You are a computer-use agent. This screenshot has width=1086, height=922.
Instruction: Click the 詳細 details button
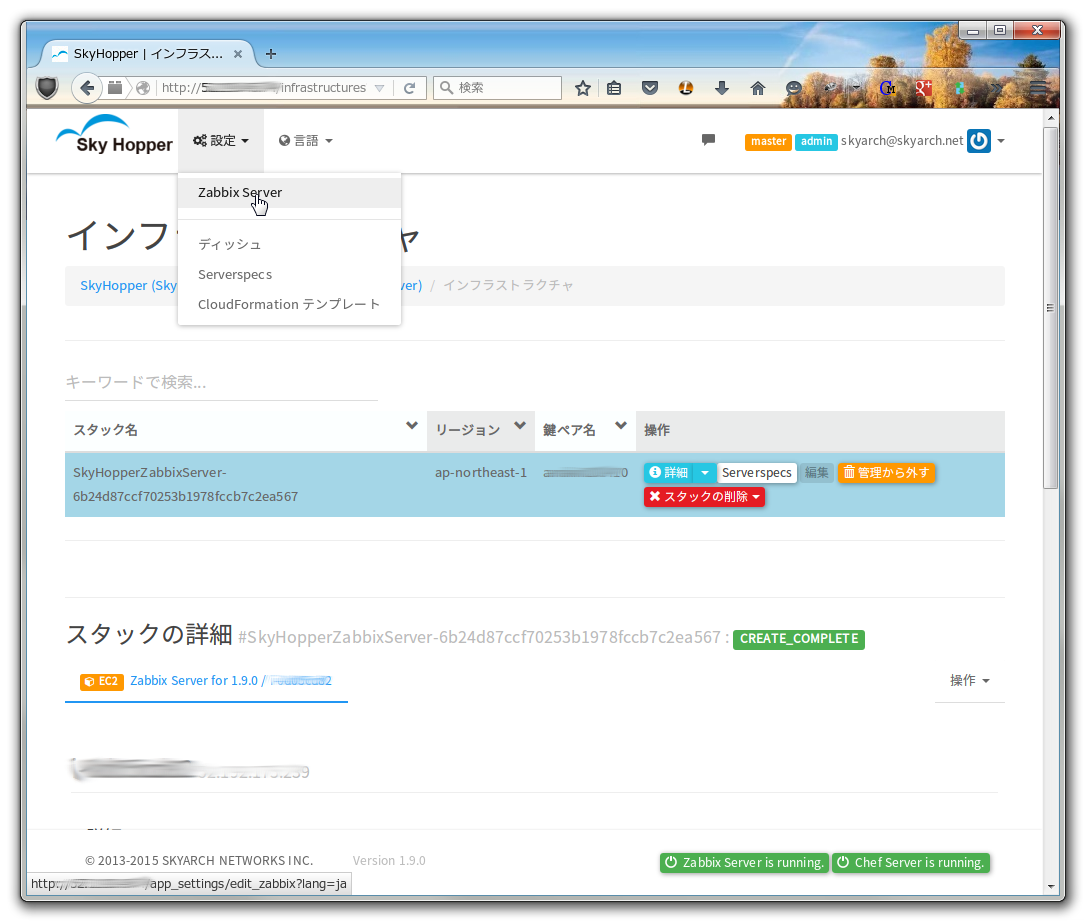coord(669,472)
